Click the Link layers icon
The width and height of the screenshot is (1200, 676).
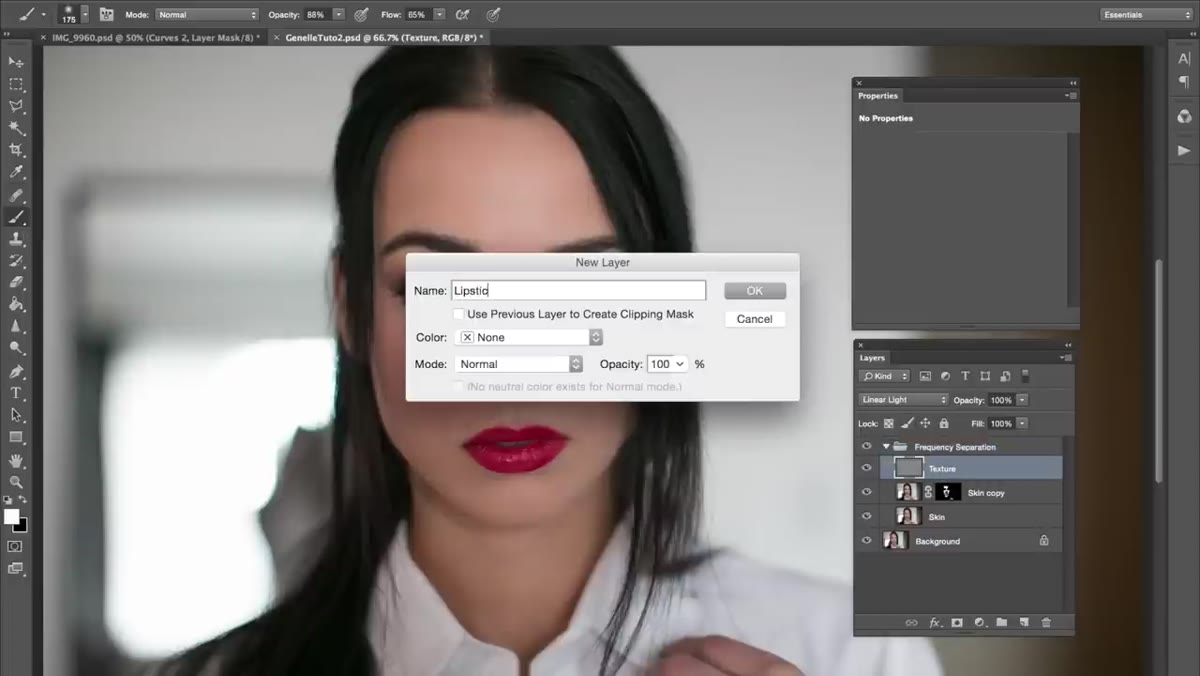coord(911,622)
